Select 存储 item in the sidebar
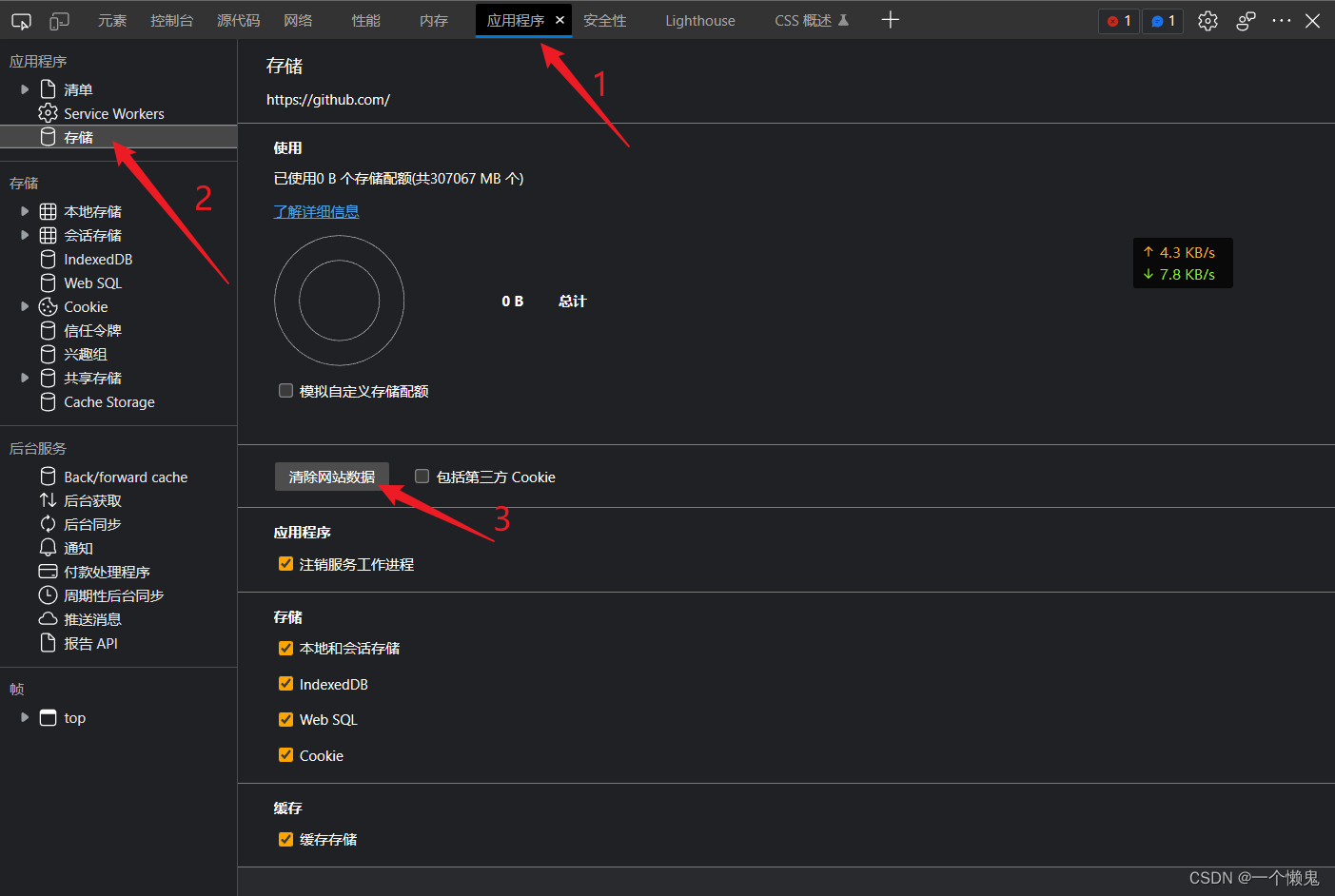This screenshot has width=1335, height=896. (x=118, y=137)
